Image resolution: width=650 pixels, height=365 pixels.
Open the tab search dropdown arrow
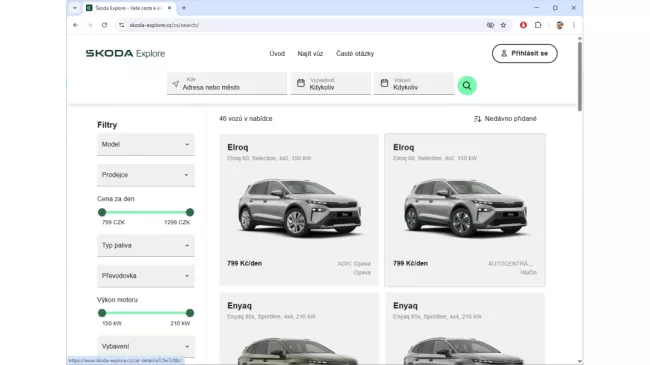[x=75, y=8]
